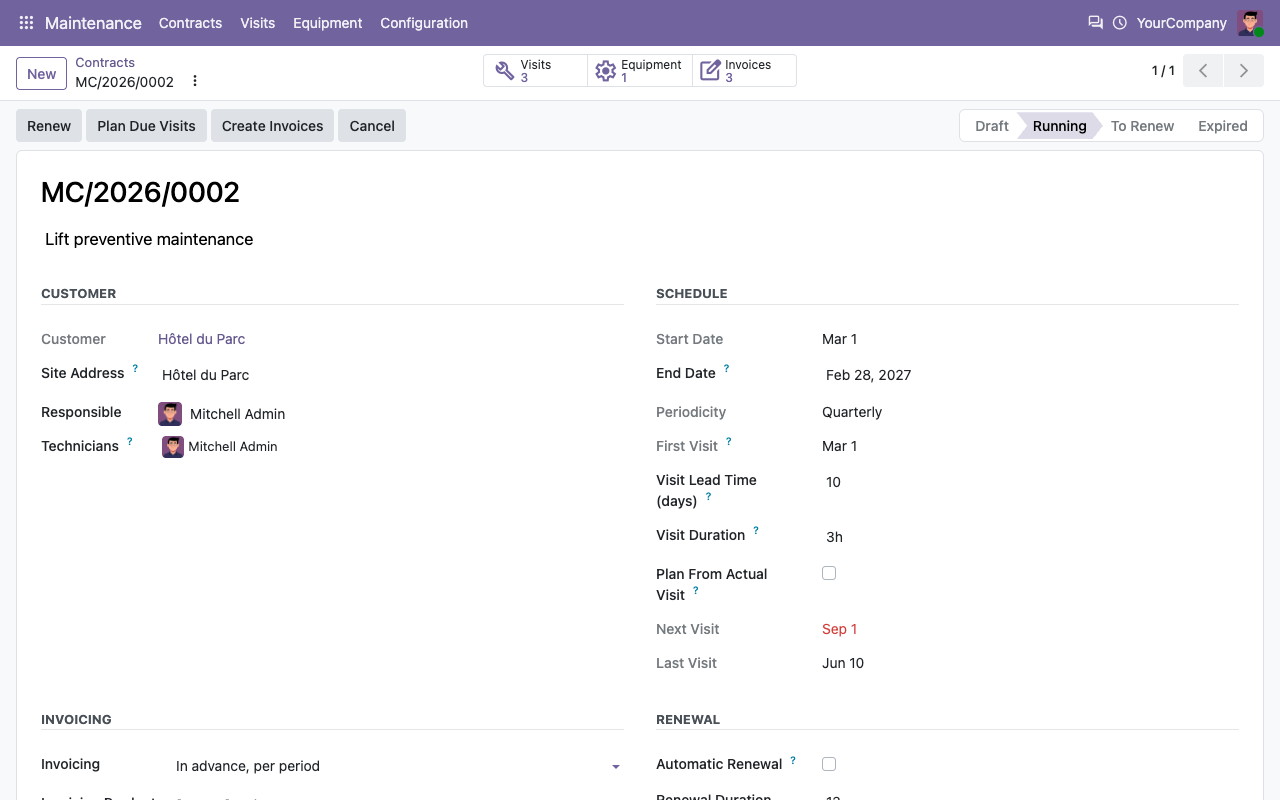Create a New contract record
The height and width of the screenshot is (800, 1280).
[x=41, y=73]
